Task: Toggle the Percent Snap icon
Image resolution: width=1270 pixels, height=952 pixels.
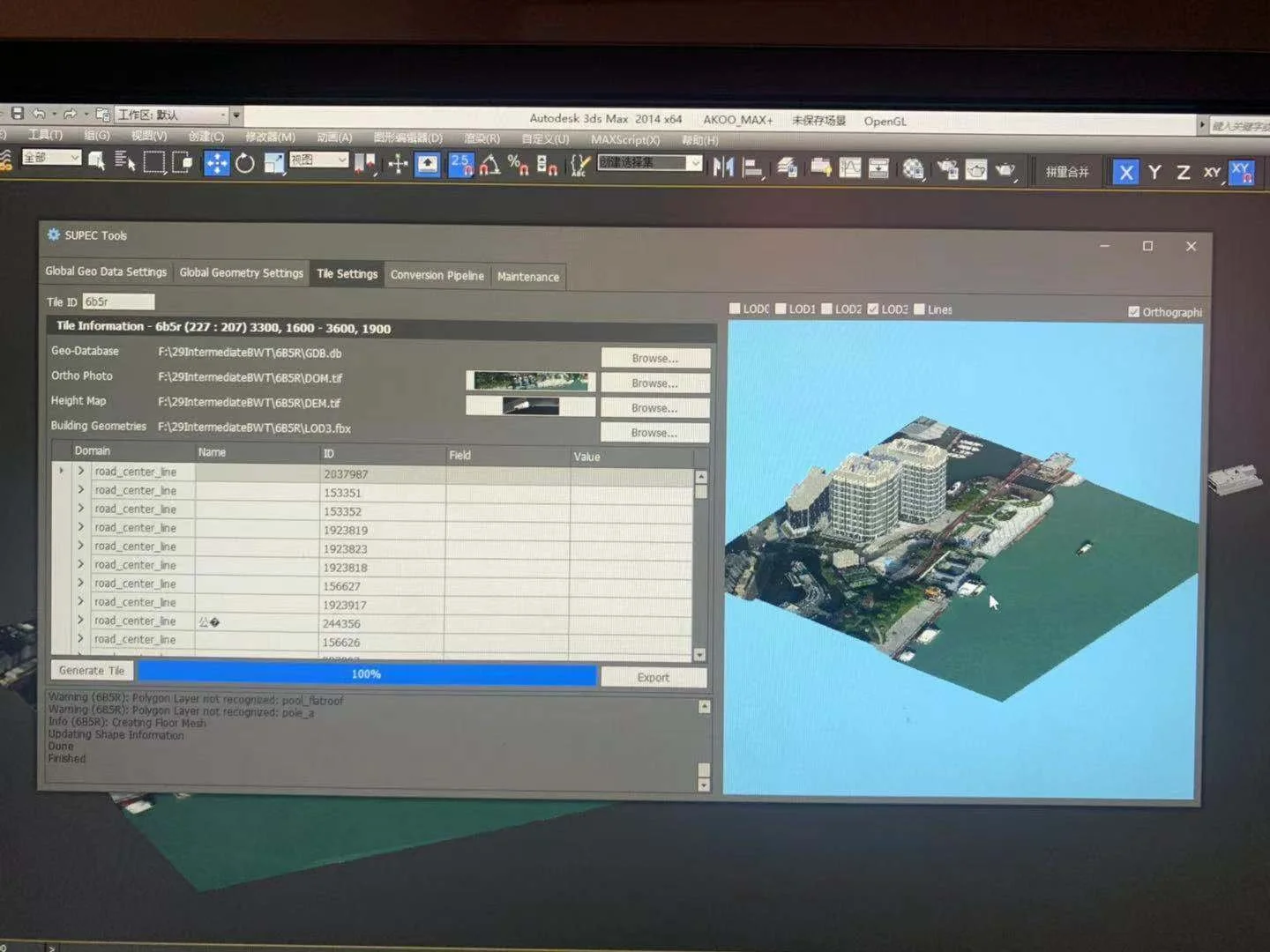Action: 519,165
